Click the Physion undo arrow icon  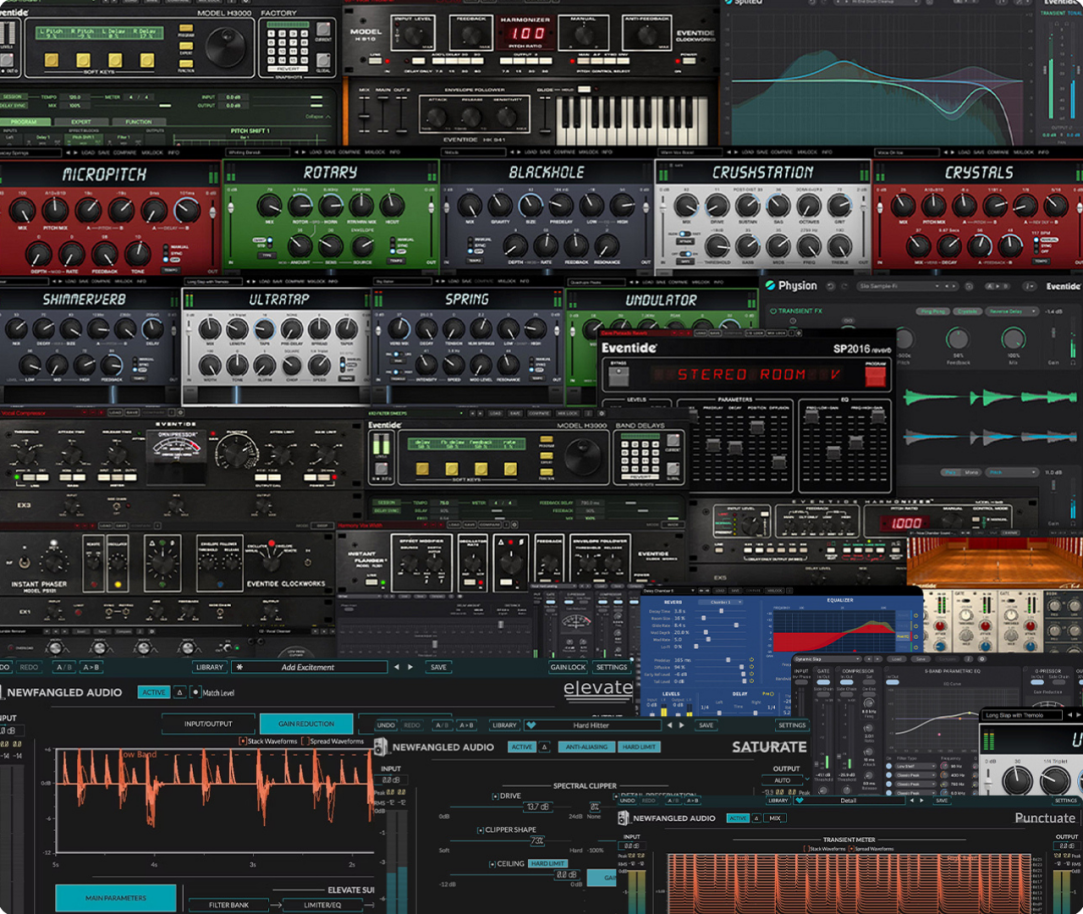(830, 285)
